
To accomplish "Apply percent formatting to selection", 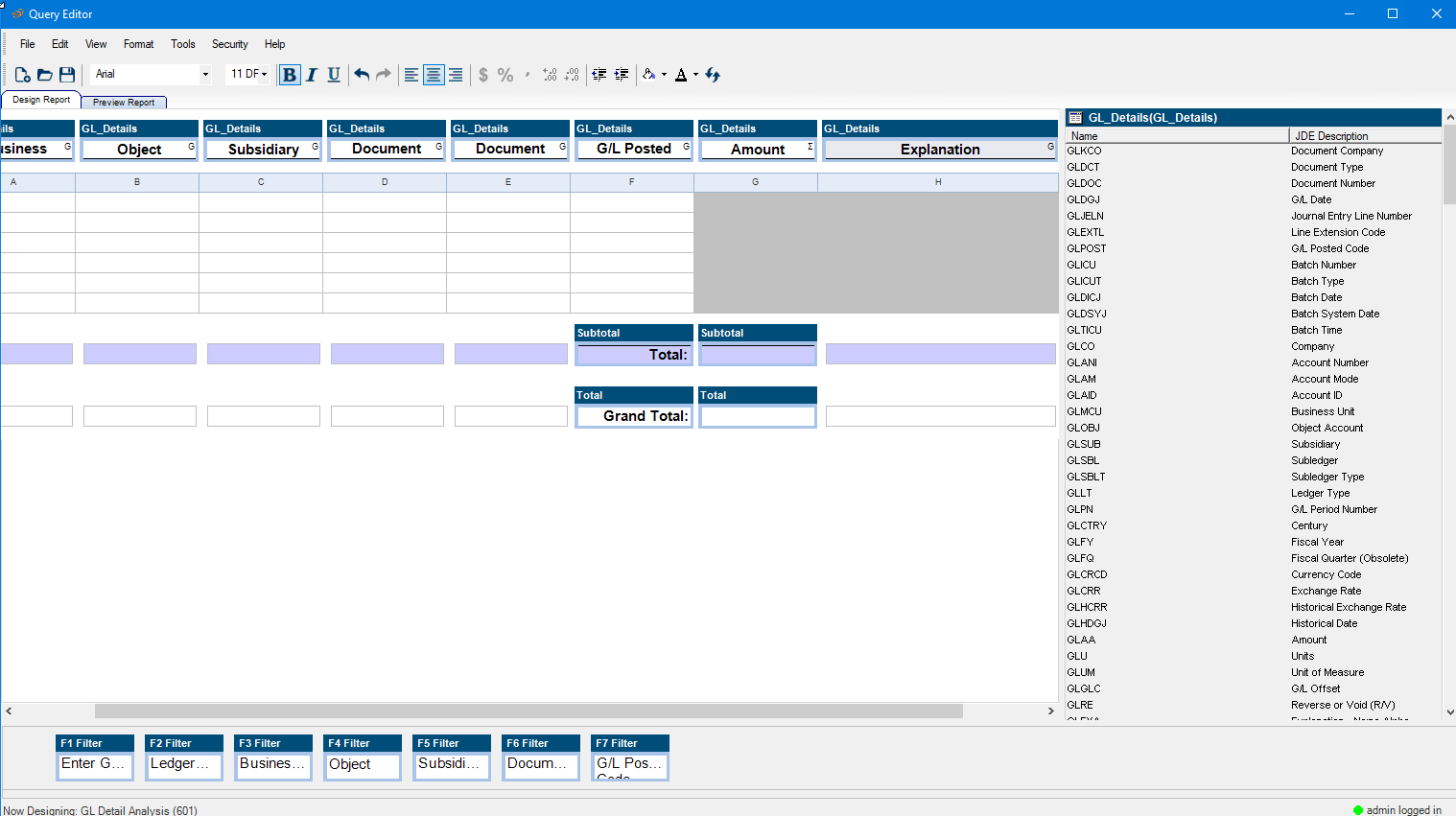I will pos(505,75).
